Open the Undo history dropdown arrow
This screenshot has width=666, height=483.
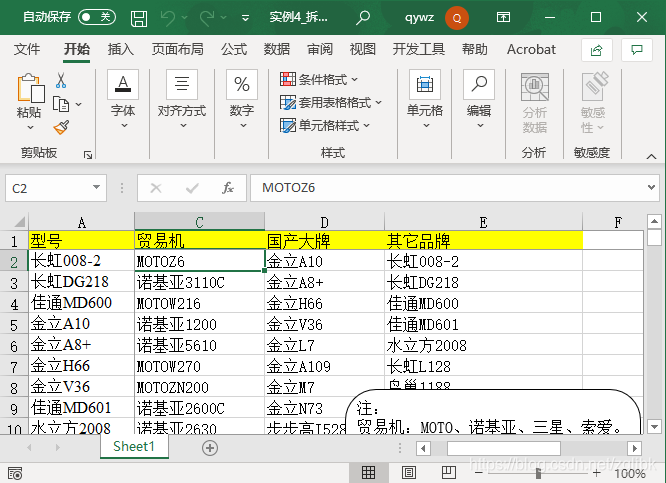(x=184, y=18)
